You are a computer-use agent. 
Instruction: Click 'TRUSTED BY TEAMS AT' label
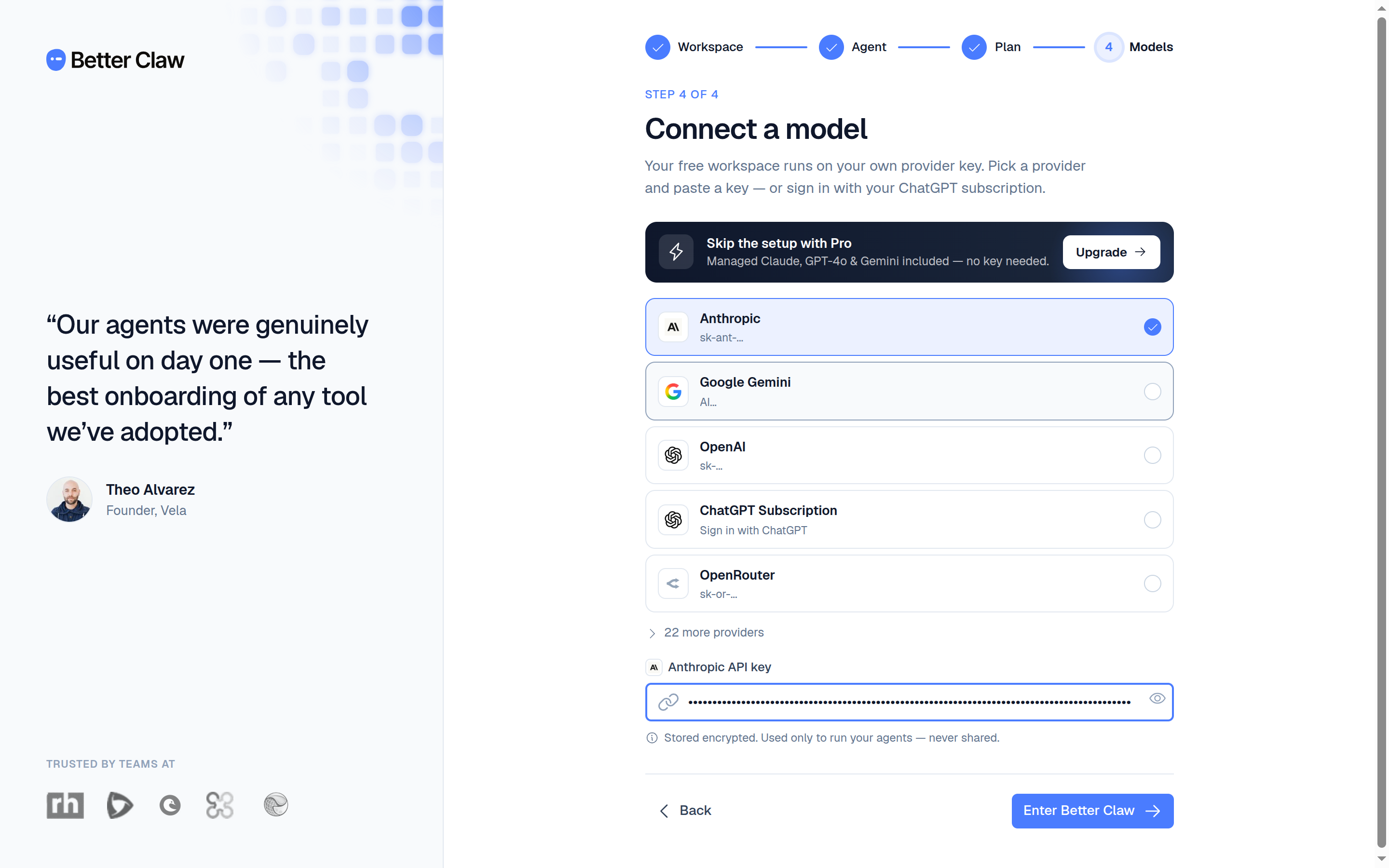coord(111,764)
